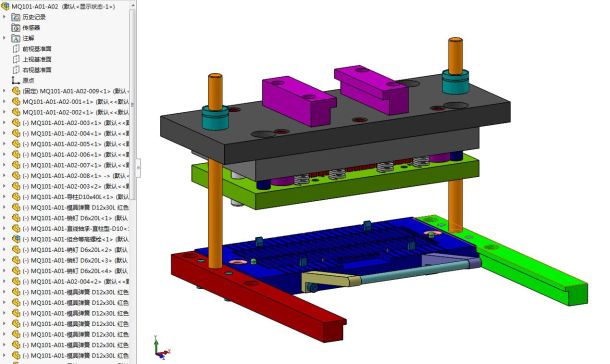Expand the MQ101-A01-A02-002<1> component

tap(4, 112)
